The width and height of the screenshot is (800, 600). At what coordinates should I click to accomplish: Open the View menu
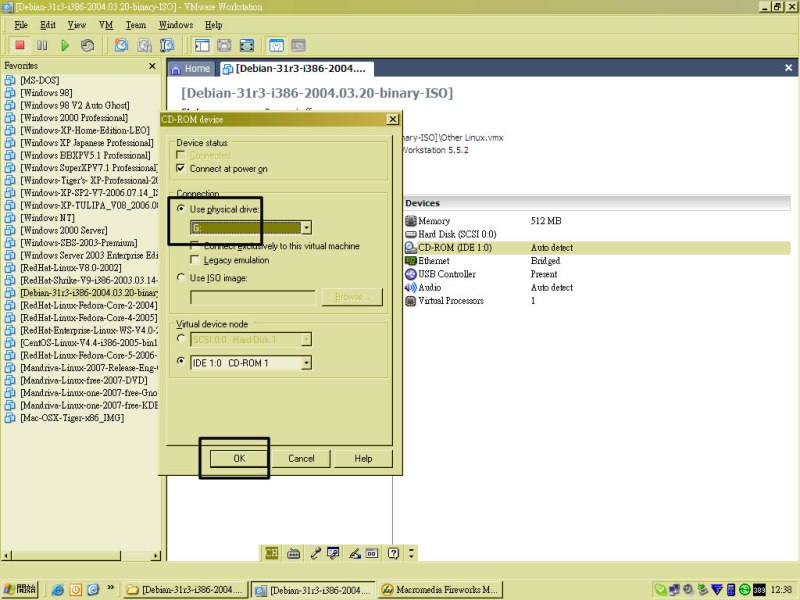click(77, 25)
